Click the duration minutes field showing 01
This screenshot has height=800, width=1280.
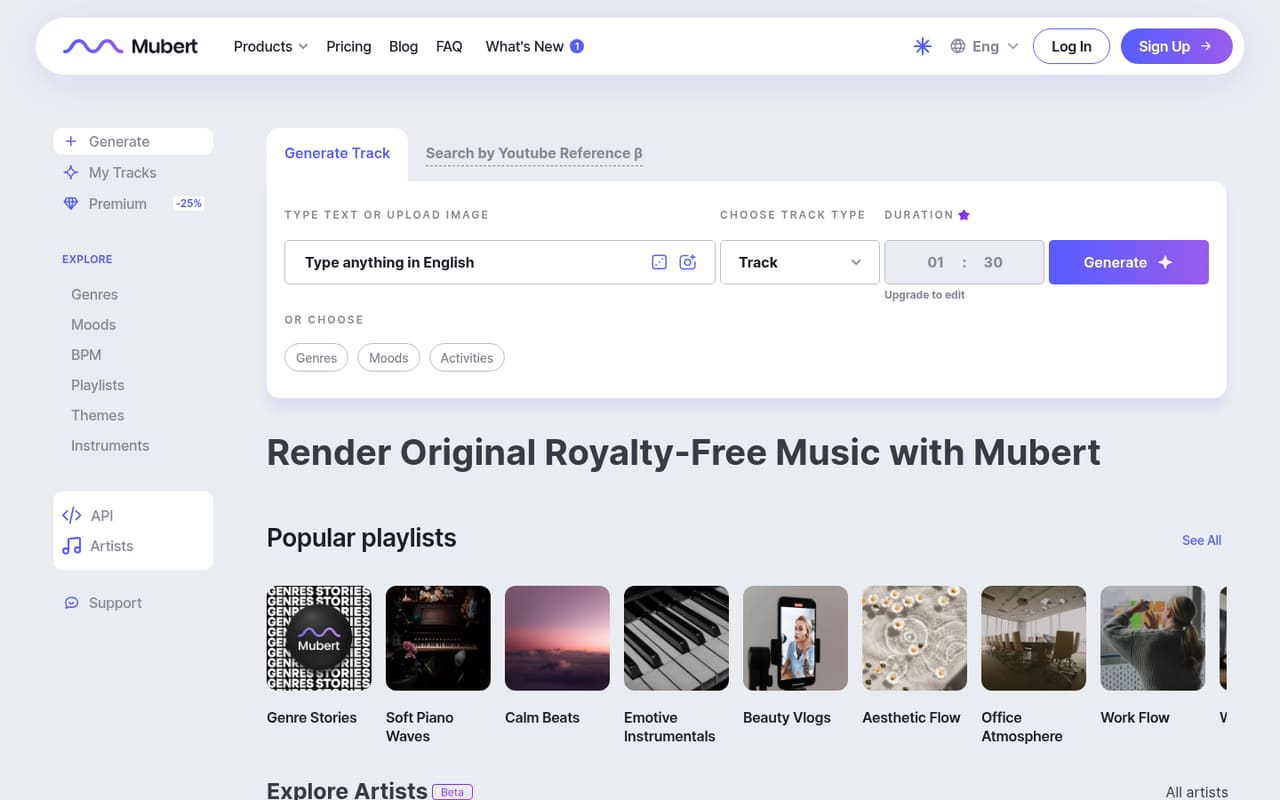click(935, 262)
